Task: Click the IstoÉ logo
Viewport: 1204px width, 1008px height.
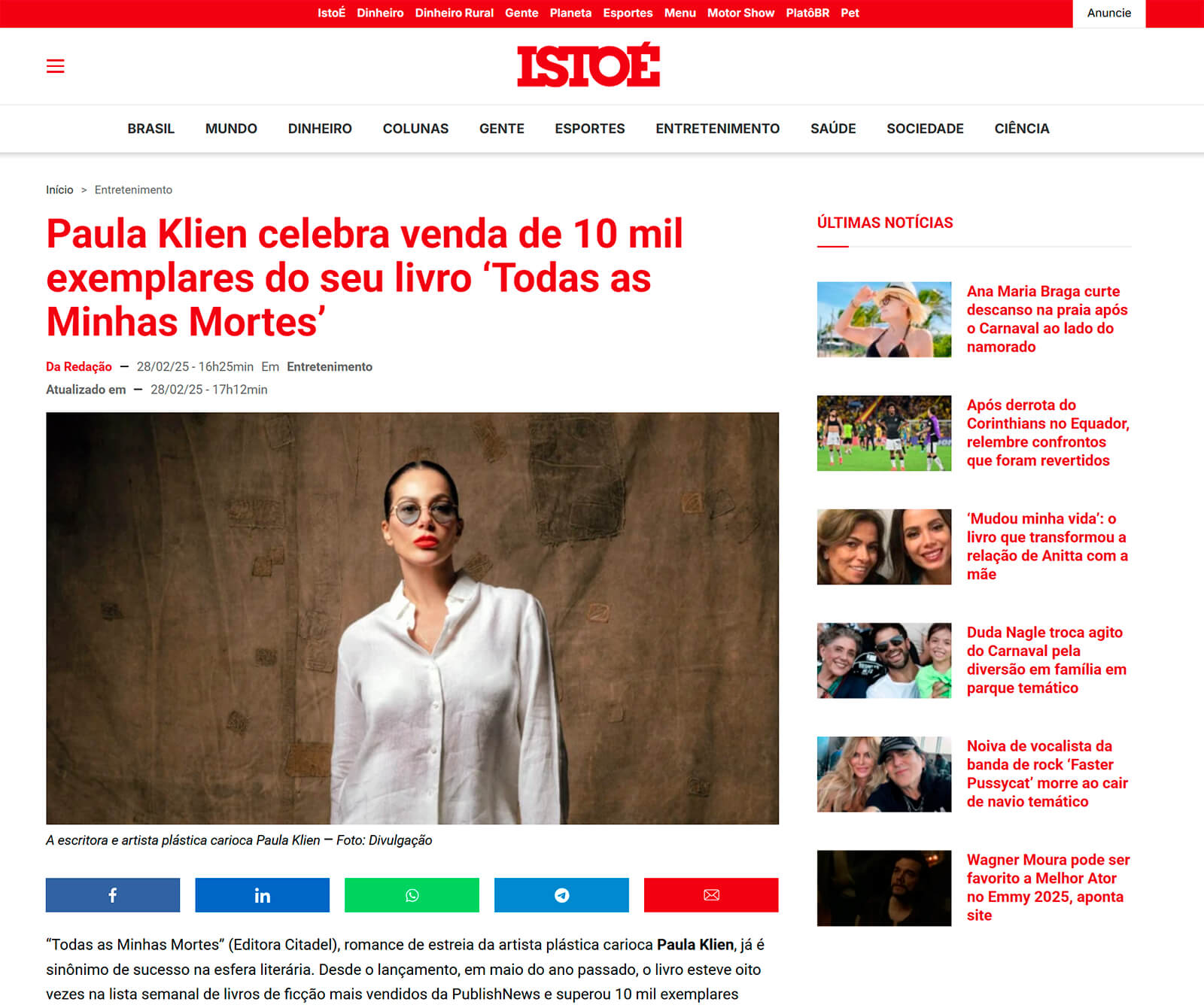Action: point(588,65)
